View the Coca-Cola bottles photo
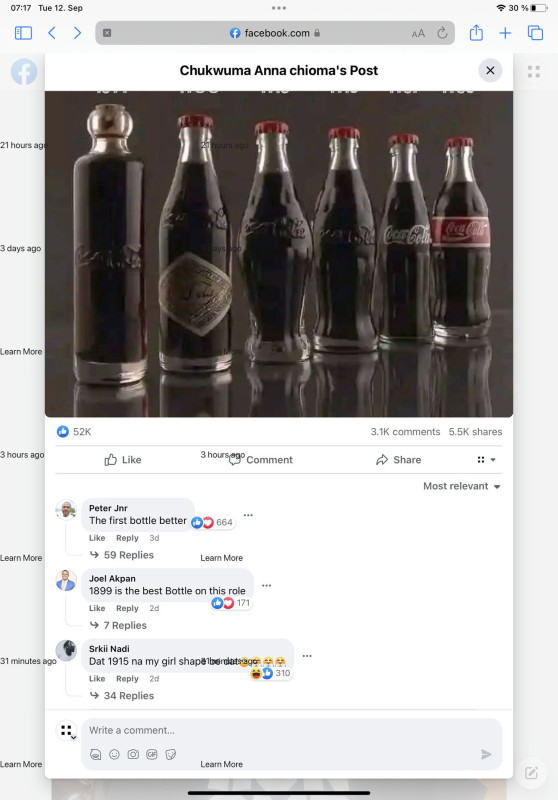Screen dimensions: 558x800 point(279,254)
